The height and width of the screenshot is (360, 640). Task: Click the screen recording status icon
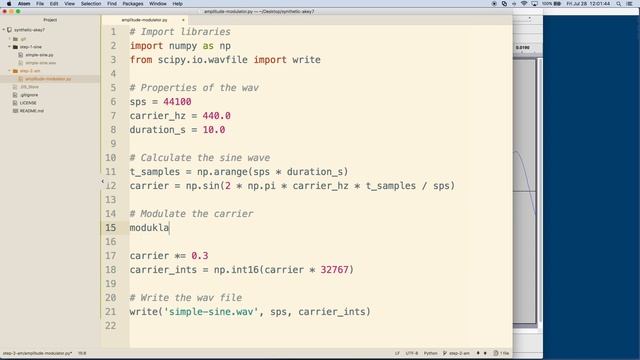click(x=494, y=4)
